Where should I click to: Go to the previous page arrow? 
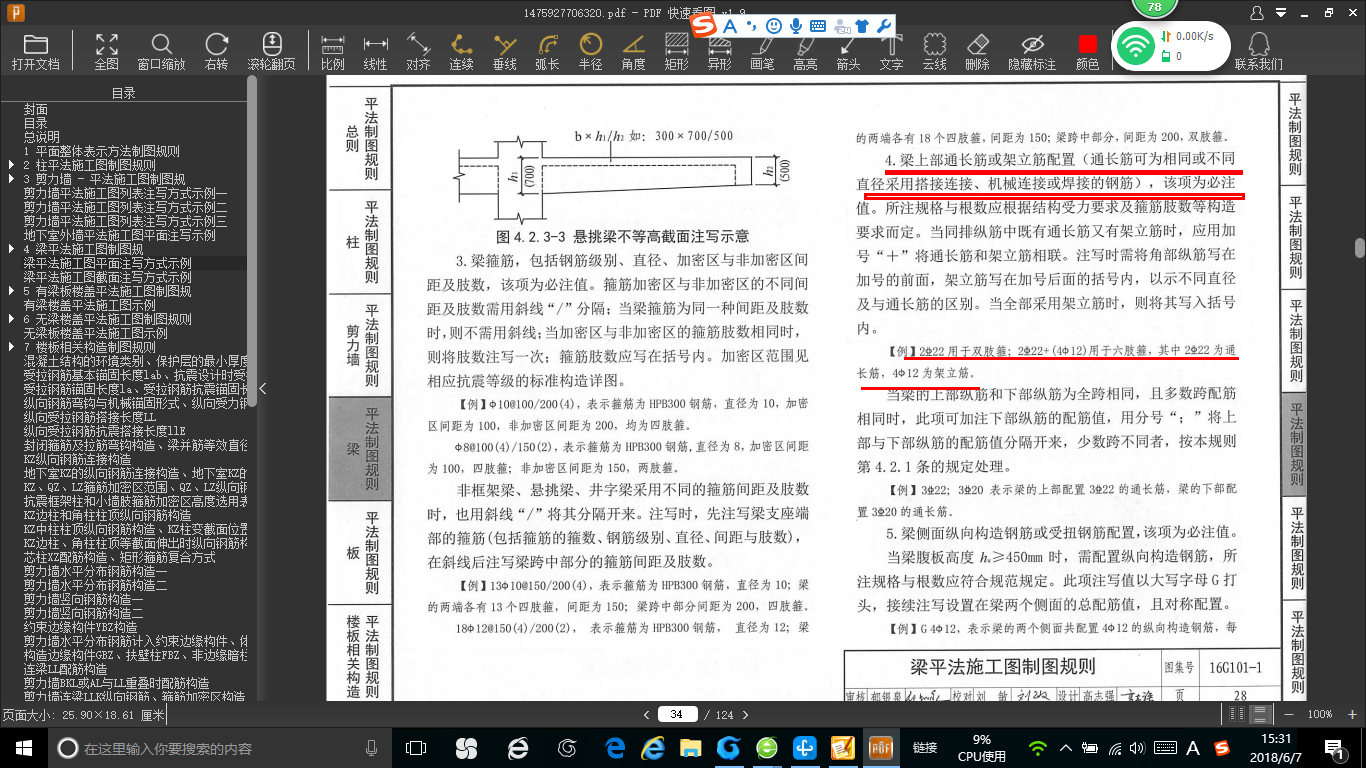647,714
